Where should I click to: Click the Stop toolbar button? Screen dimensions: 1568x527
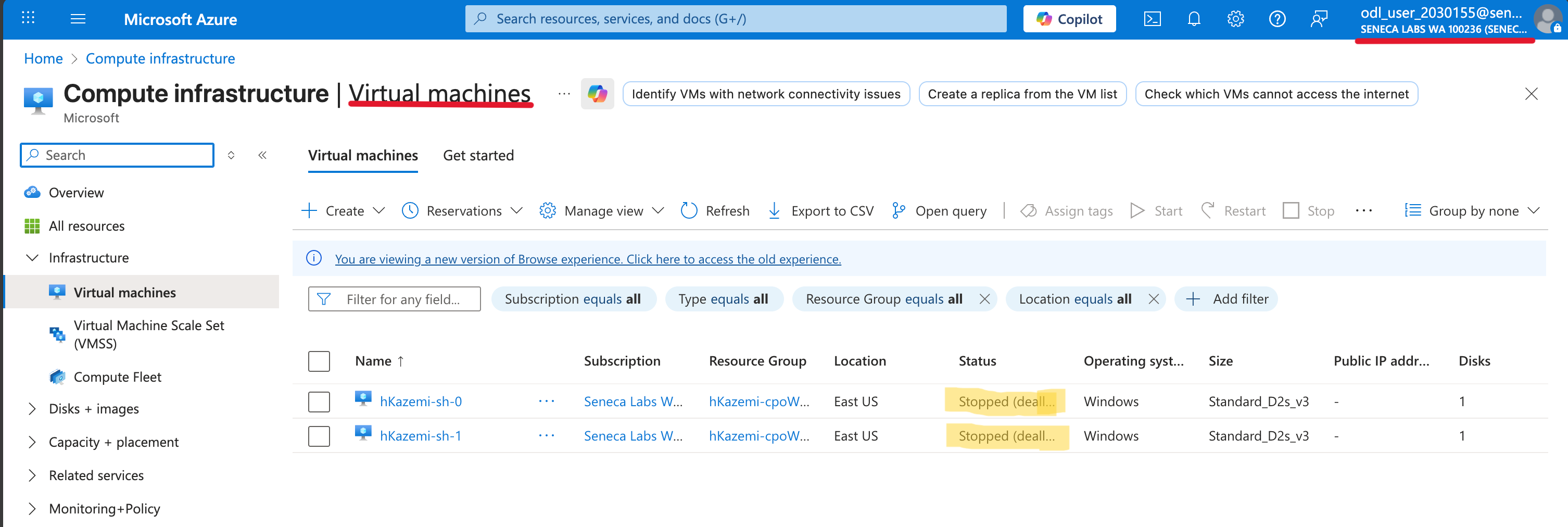click(1308, 210)
